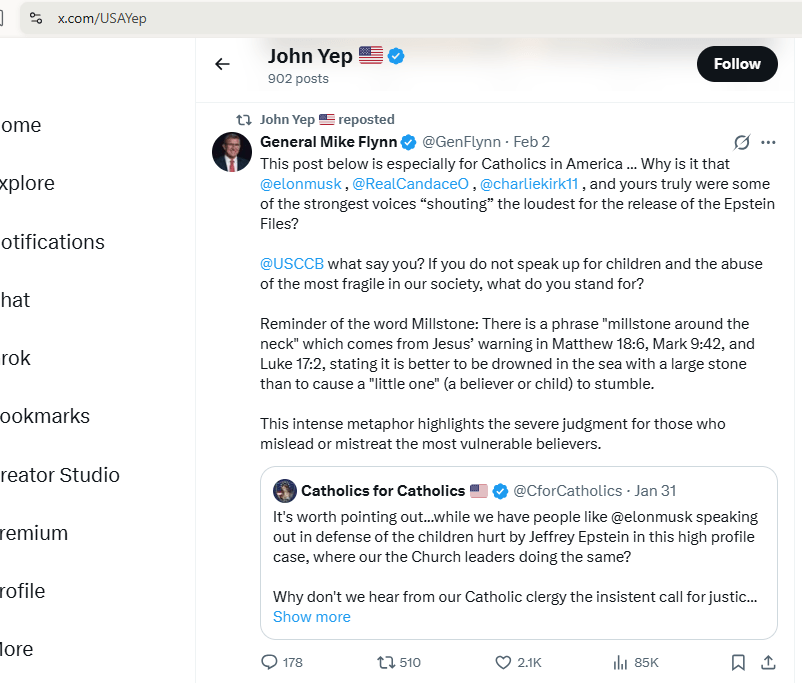Open the @USCCB mention link
Viewport: 802px width, 683px height.
pyautogui.click(x=292, y=264)
